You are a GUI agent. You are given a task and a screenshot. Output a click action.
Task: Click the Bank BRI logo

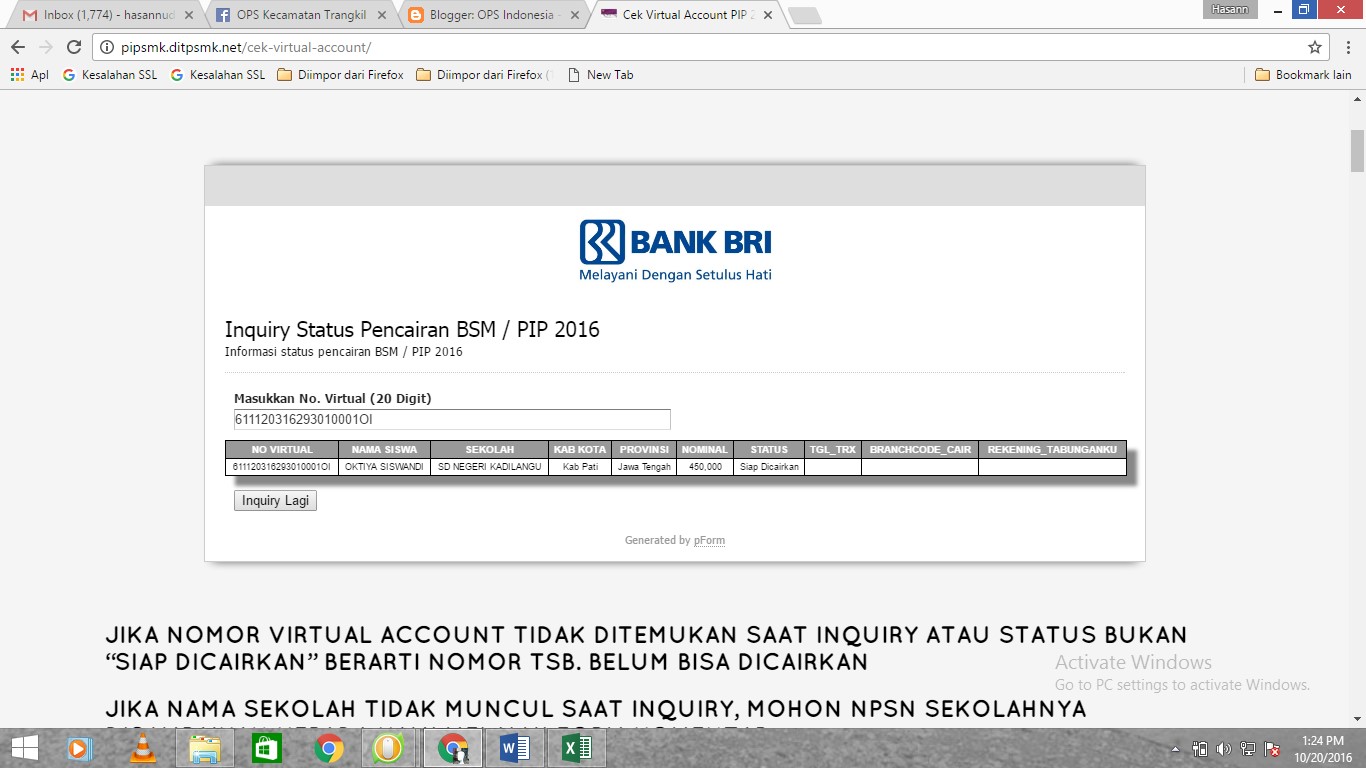[x=675, y=250]
